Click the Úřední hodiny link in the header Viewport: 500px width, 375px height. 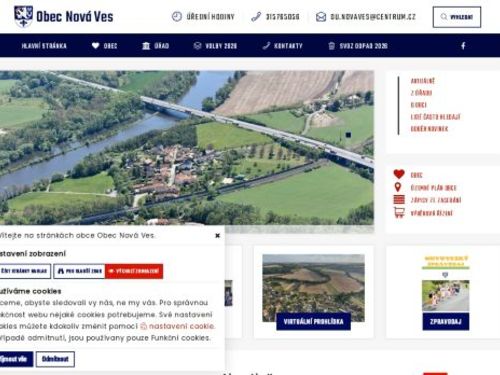coord(210,17)
